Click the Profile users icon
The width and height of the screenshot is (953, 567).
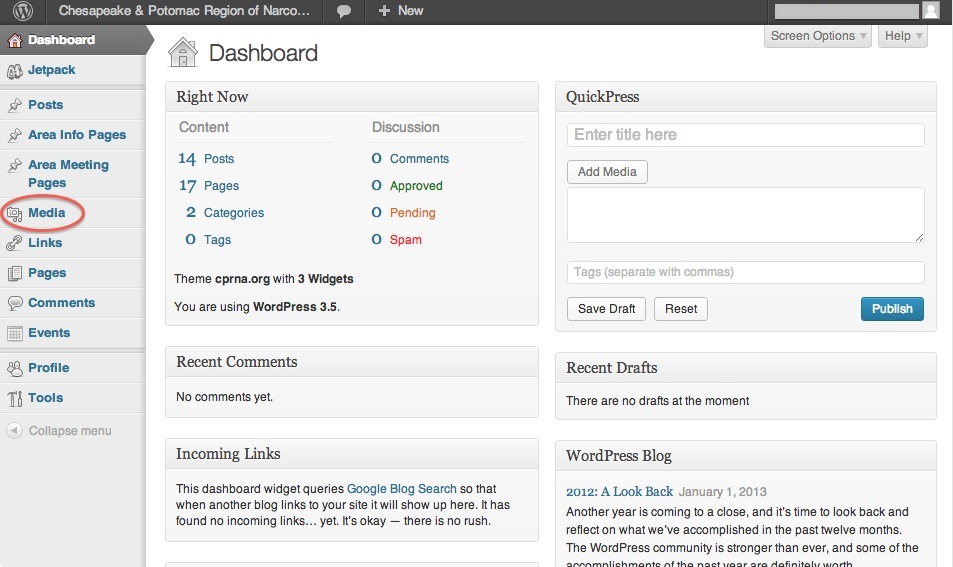click(15, 368)
